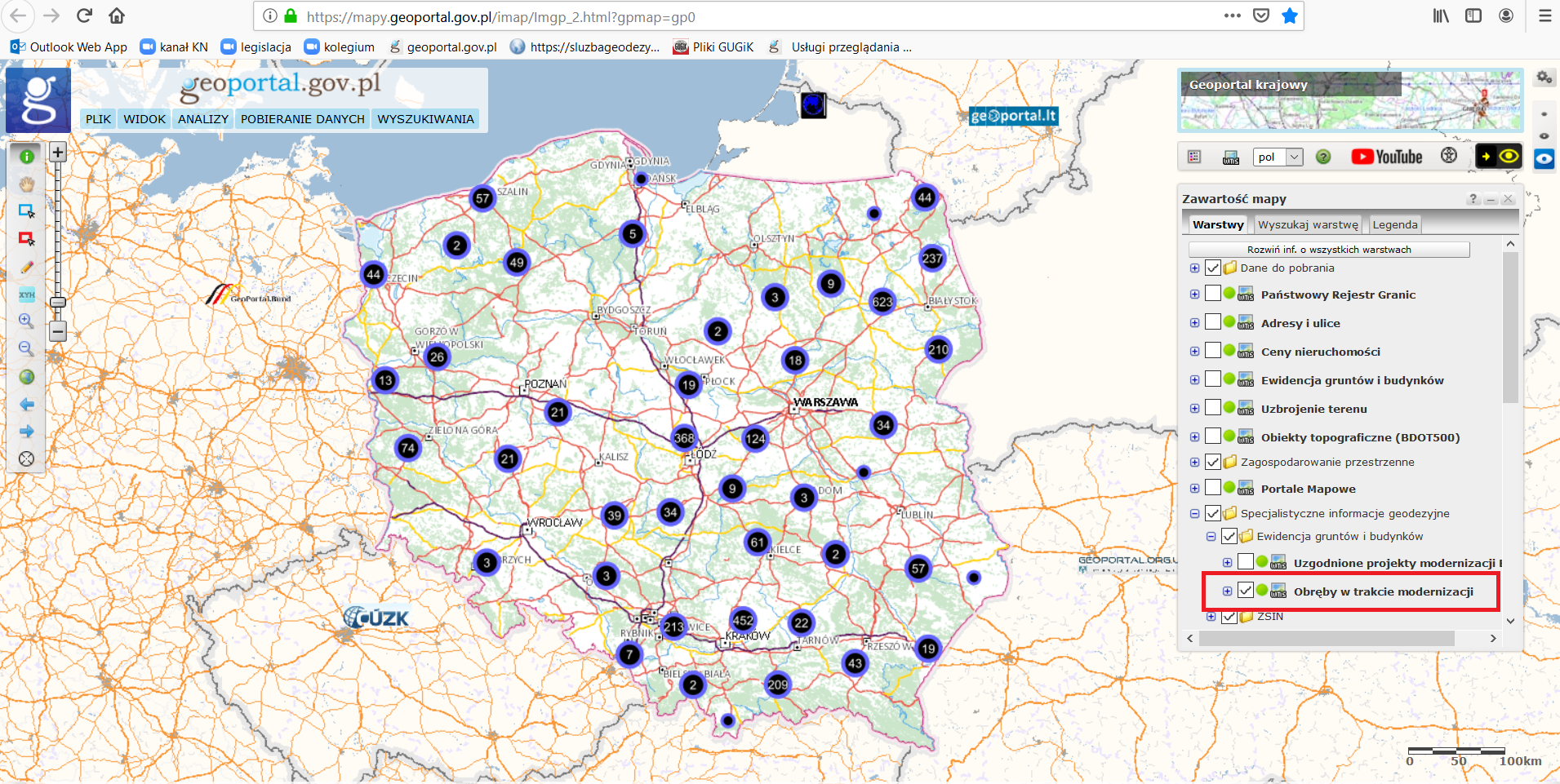Screen dimensions: 1560x784
Task: Click the WMS add-service icon in toolbar
Action: [x=1230, y=157]
